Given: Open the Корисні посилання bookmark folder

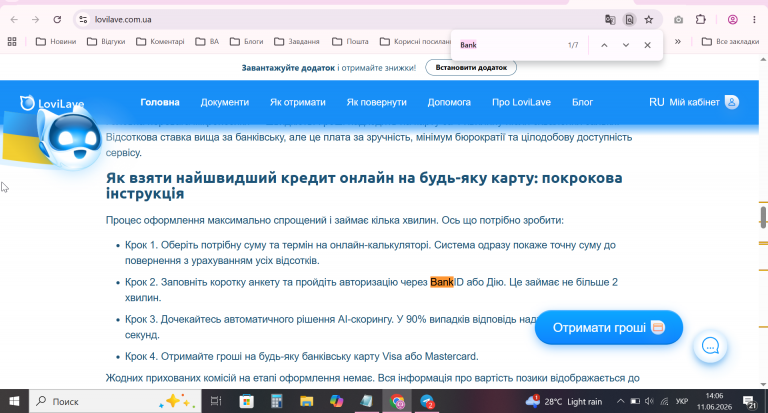Looking at the screenshot, I should (x=415, y=42).
